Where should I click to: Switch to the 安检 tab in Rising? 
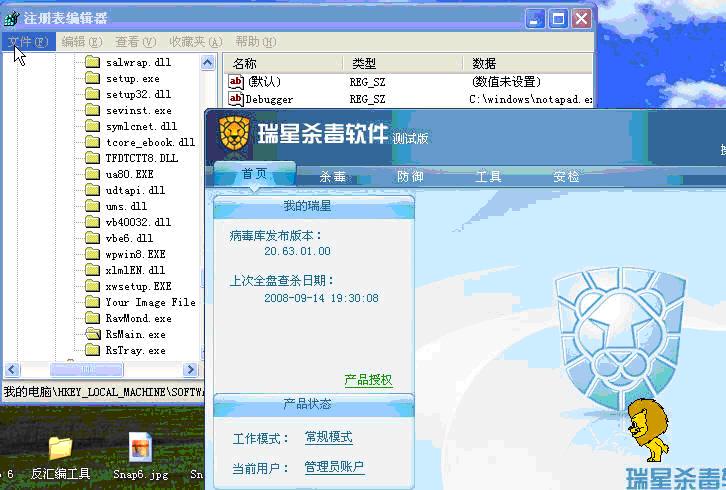pyautogui.click(x=566, y=176)
